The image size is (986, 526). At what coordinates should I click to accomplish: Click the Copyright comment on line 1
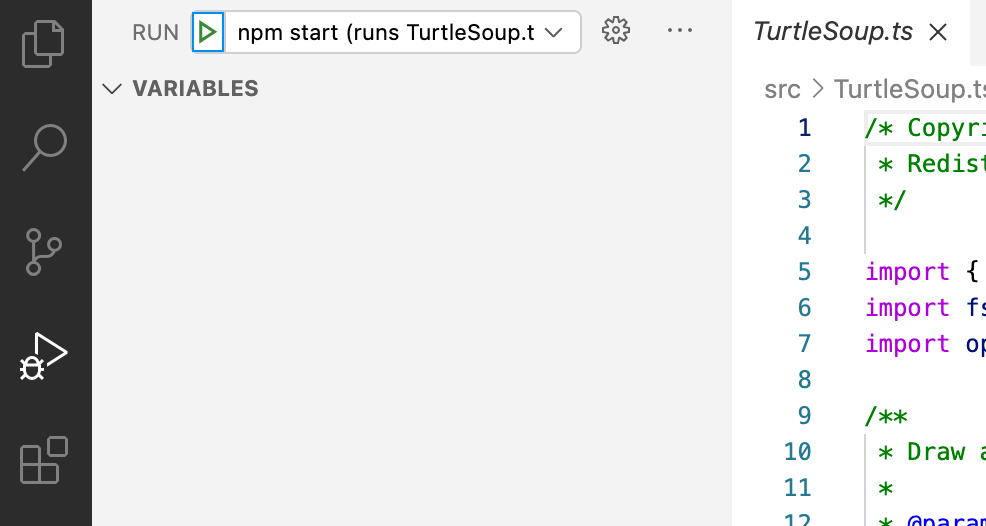click(x=944, y=128)
